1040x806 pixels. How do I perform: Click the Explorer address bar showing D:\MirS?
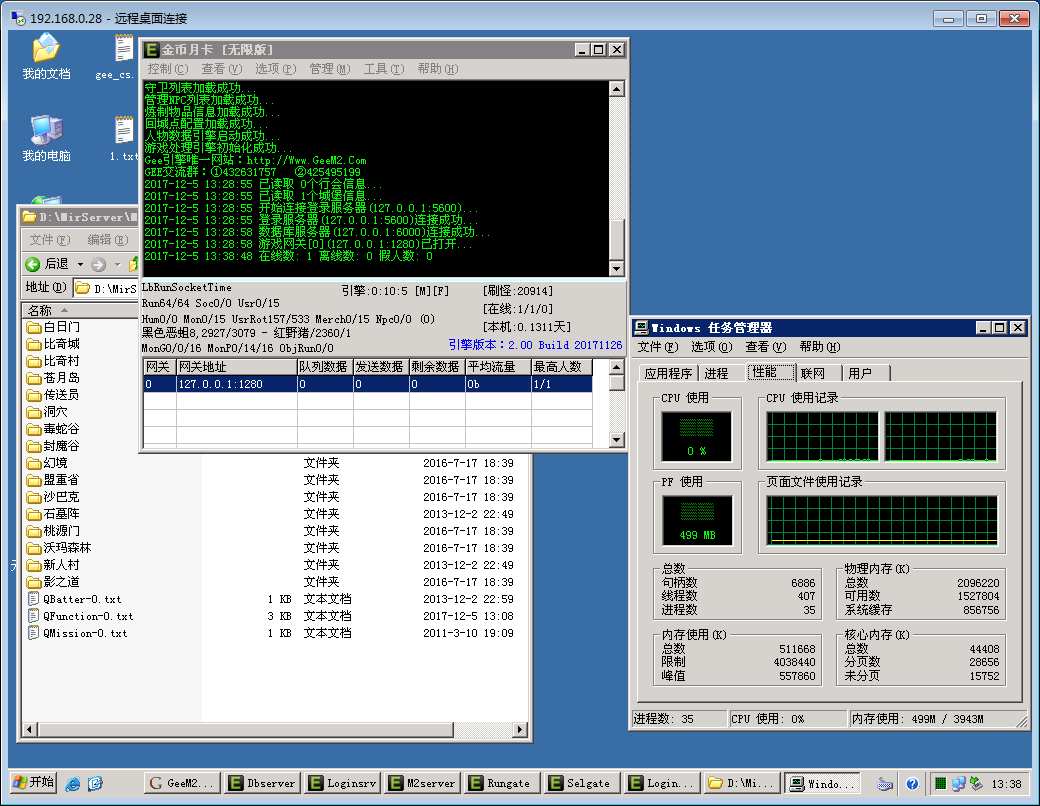(x=105, y=288)
